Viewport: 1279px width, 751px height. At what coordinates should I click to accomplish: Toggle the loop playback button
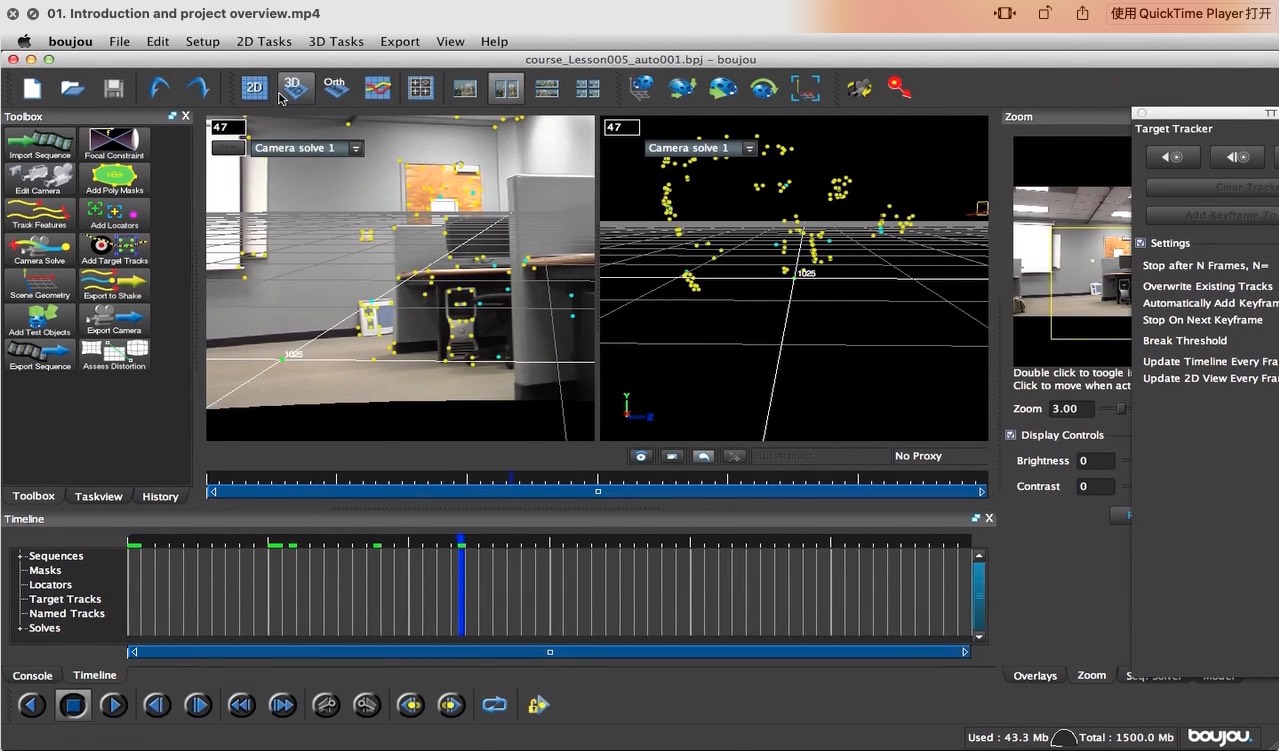(x=494, y=705)
